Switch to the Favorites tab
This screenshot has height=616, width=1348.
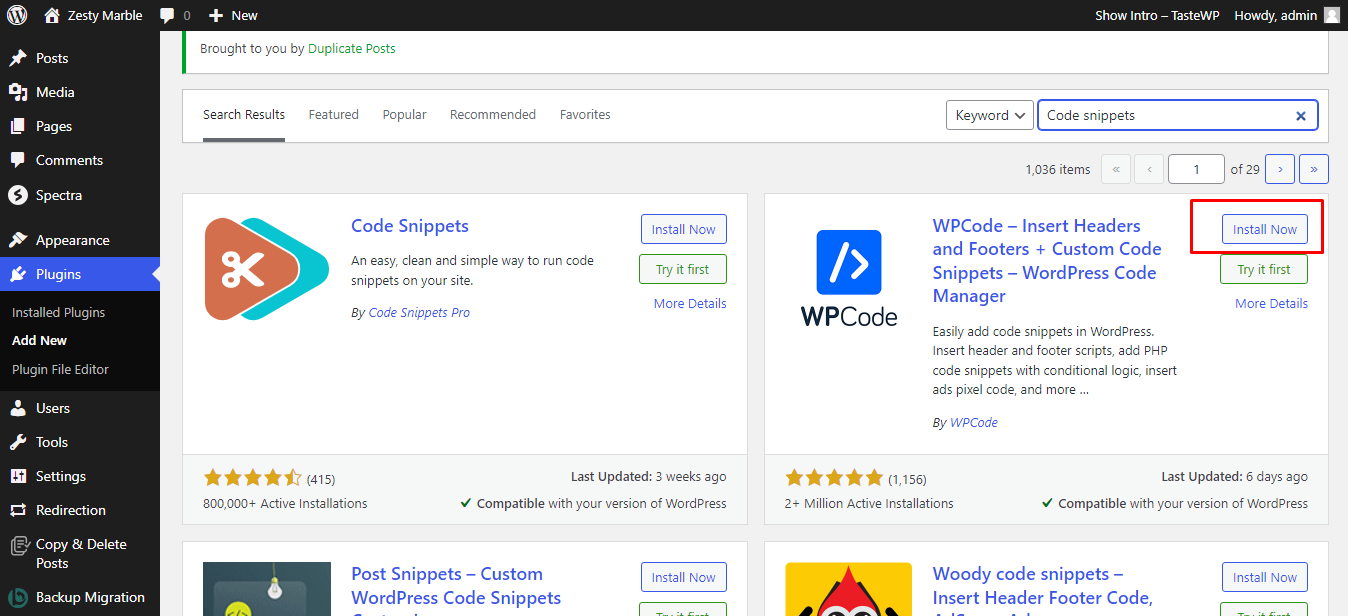click(x=585, y=115)
